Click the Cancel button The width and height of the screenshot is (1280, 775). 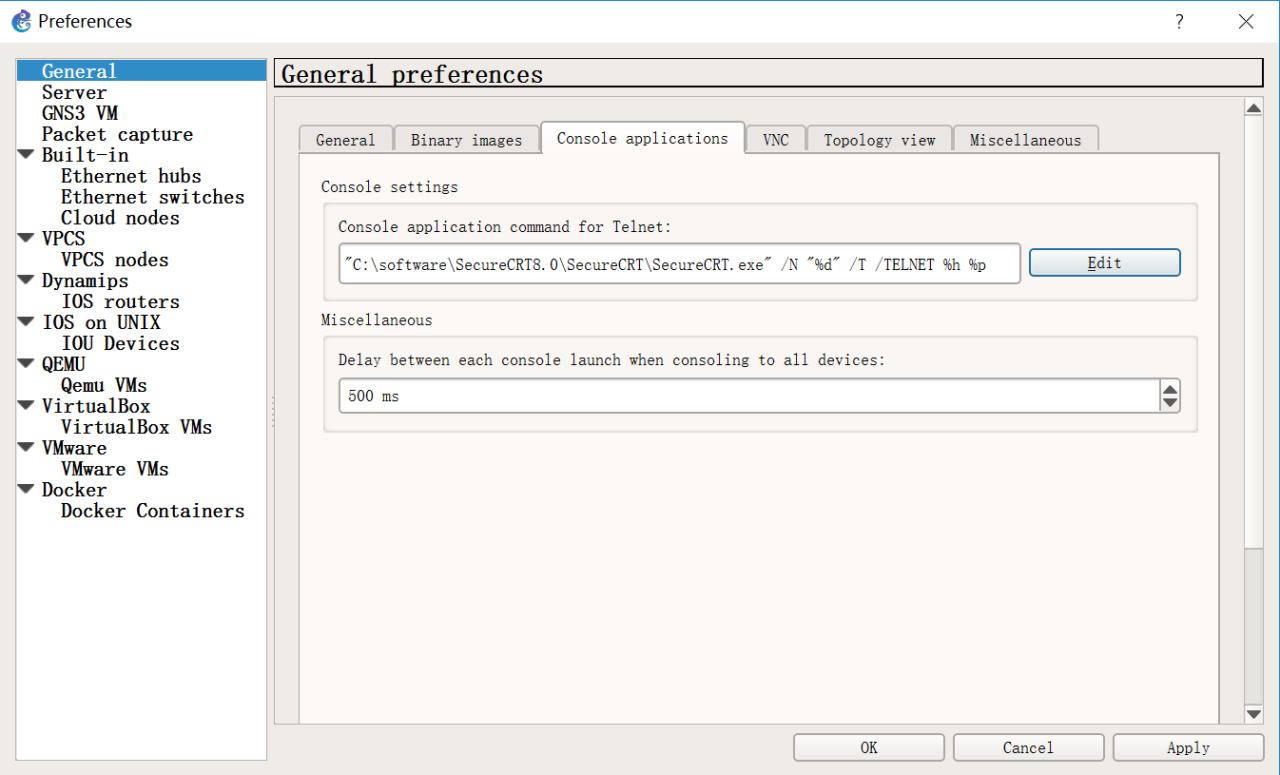point(1029,748)
